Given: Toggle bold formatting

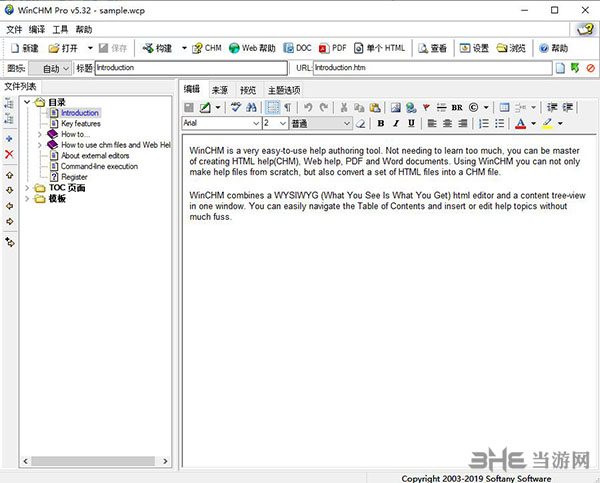Looking at the screenshot, I should coord(381,123).
